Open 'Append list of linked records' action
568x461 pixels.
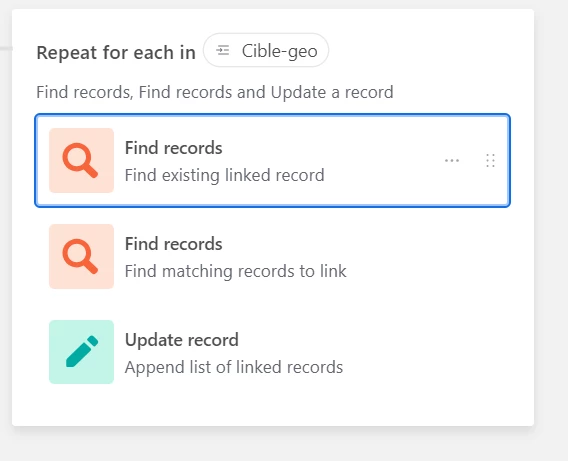[272, 352]
